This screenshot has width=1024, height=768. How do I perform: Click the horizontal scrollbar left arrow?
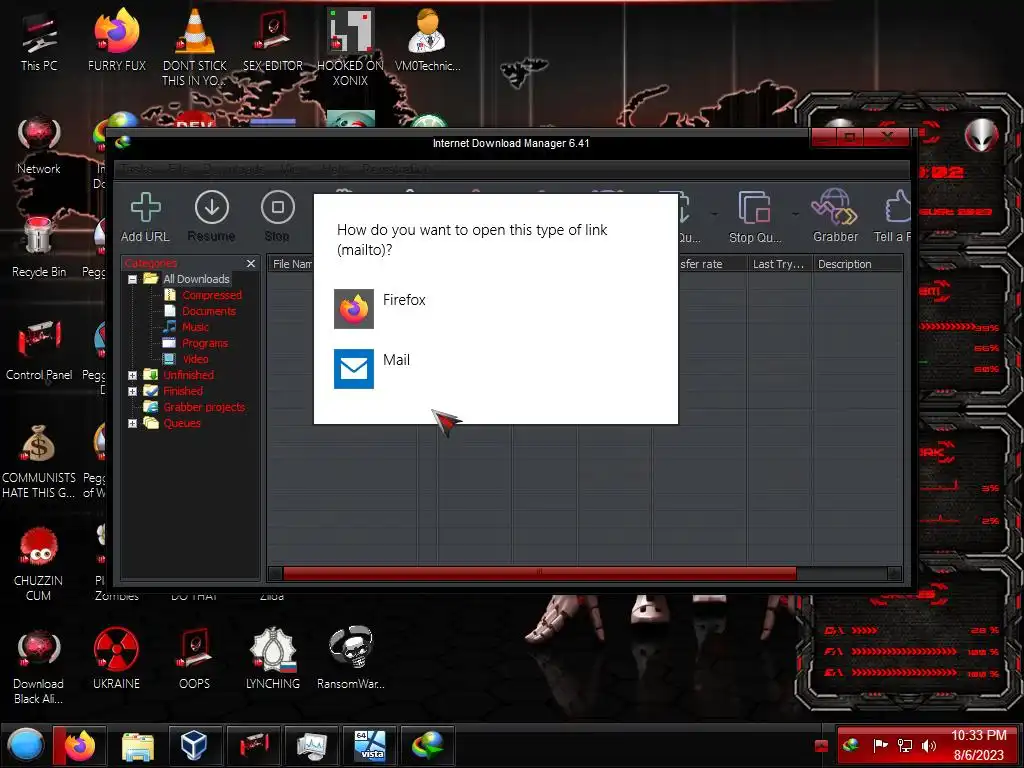coord(275,574)
